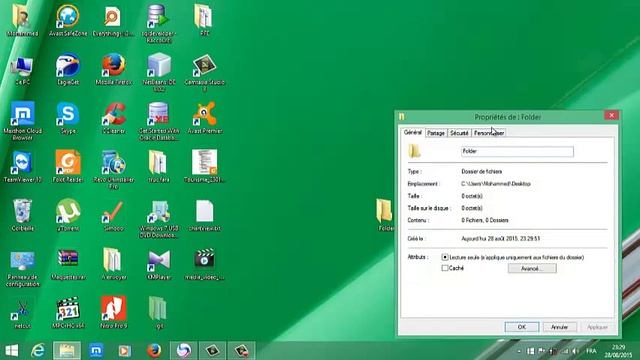Click the folder name input field
This screenshot has width=640, height=360.
coord(517,151)
